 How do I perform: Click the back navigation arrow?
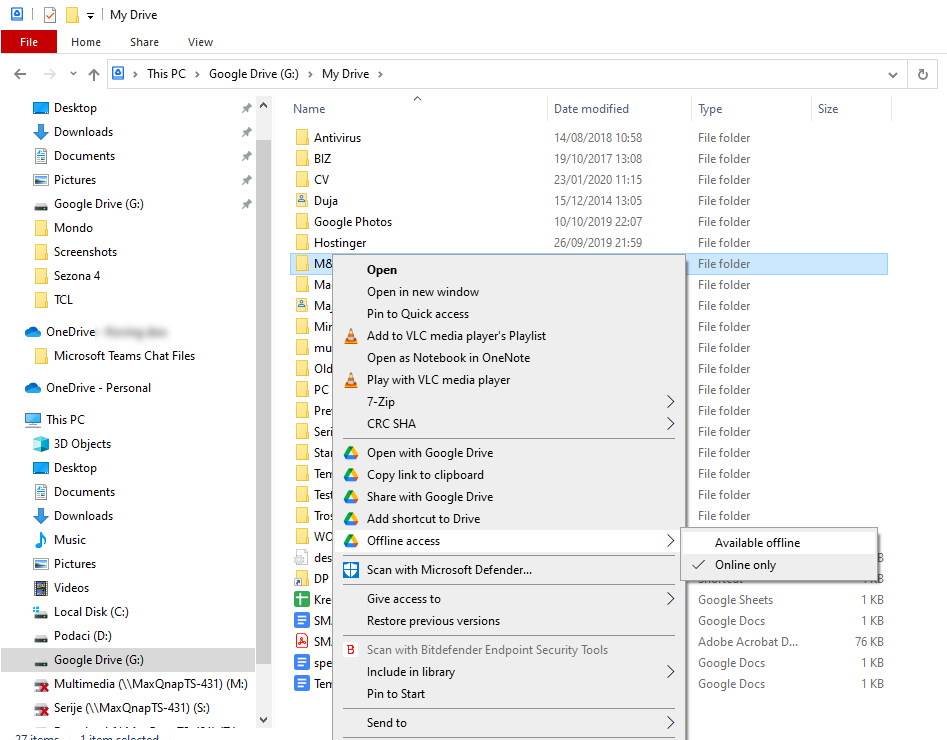click(20, 73)
